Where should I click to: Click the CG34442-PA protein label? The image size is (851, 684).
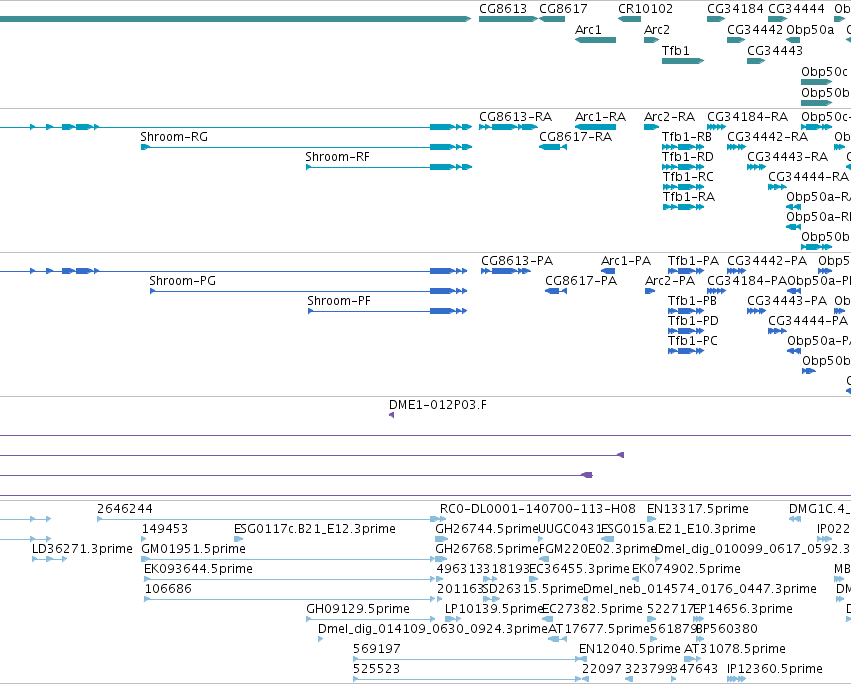pos(767,261)
